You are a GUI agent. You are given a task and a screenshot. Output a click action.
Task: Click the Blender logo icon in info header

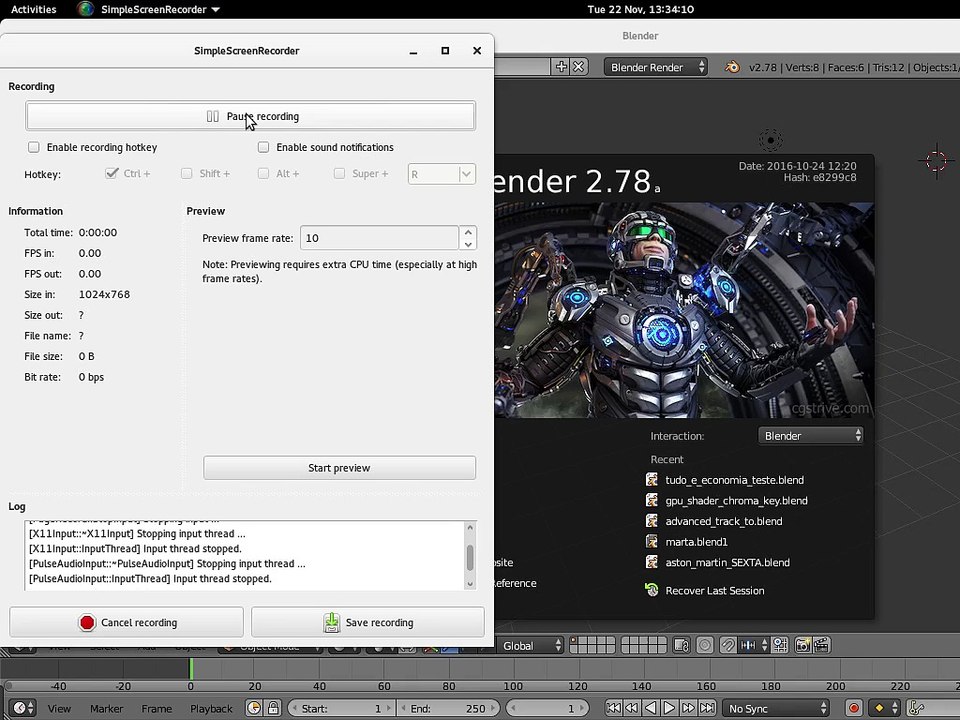click(x=732, y=67)
